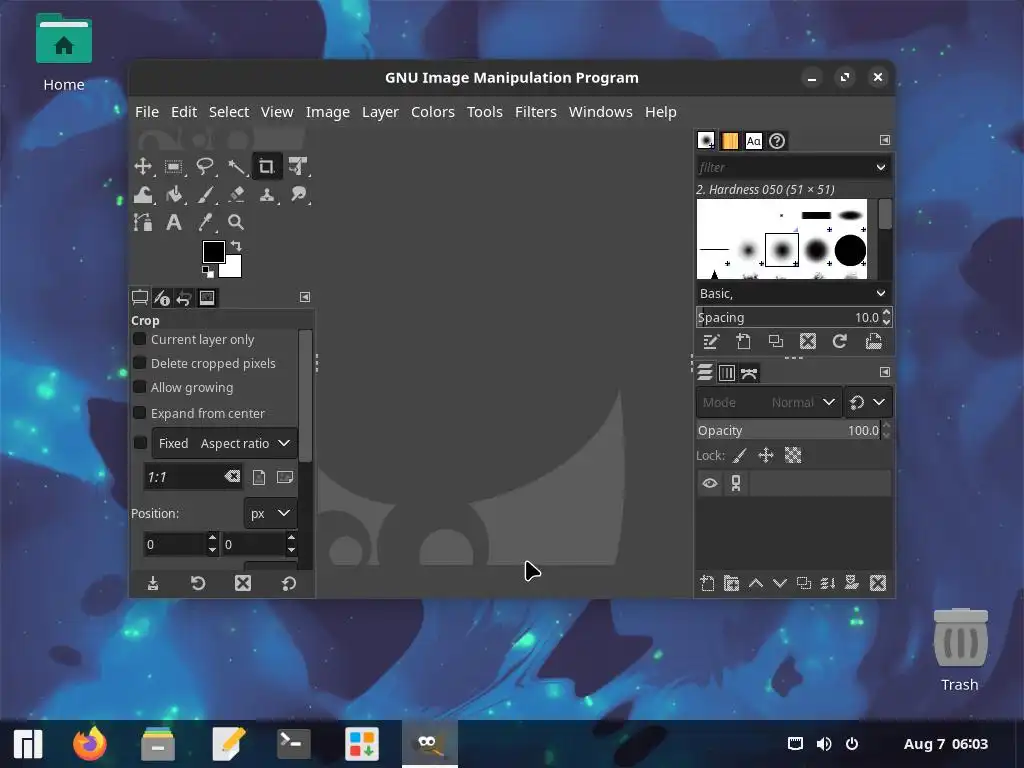Screen dimensions: 1024x768
Task: Click the foreground color black swatch
Action: click(214, 251)
